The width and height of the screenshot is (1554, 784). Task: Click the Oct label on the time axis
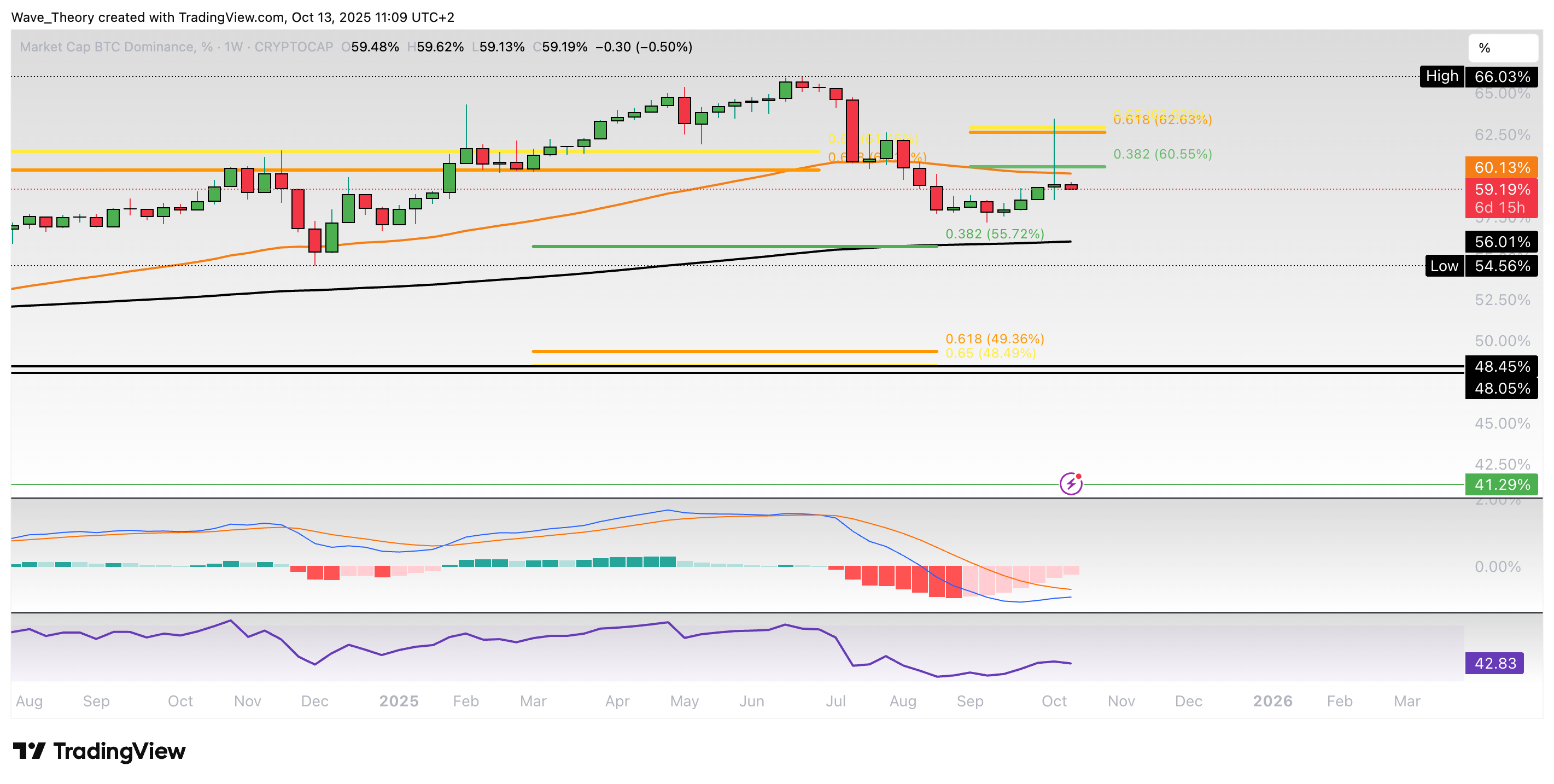click(1055, 701)
